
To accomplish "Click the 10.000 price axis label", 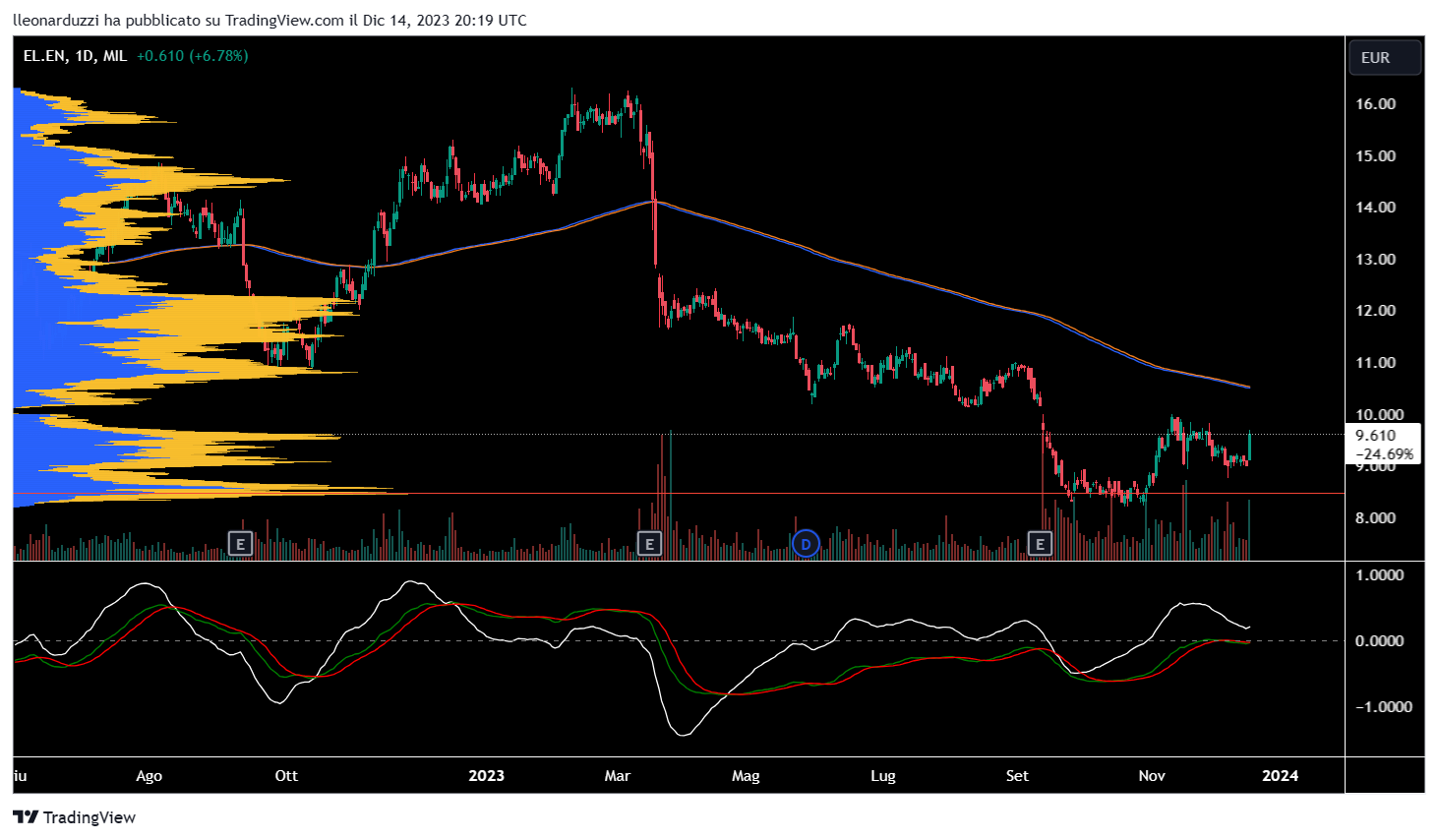I will (x=1379, y=414).
